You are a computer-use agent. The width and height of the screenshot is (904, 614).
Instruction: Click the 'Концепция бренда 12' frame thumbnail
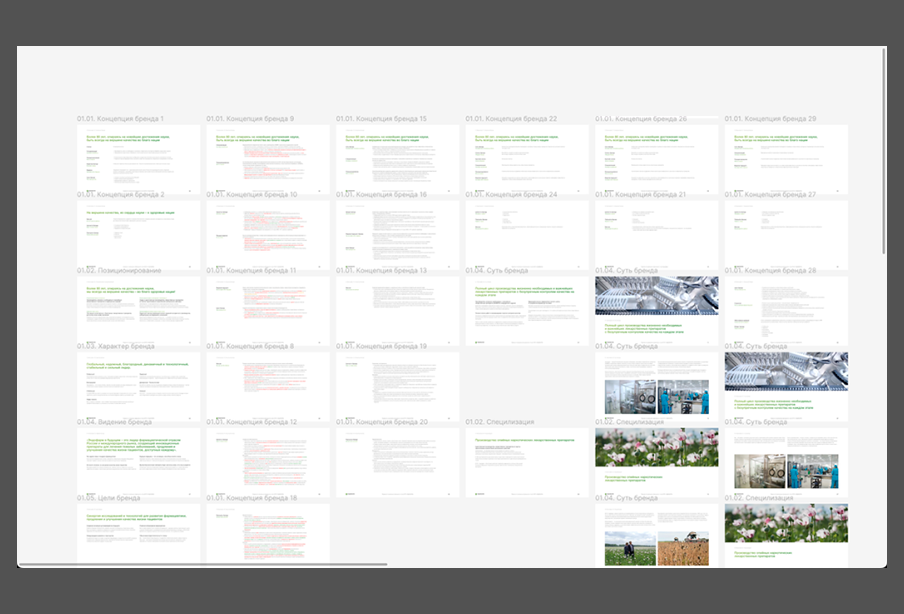click(x=267, y=462)
